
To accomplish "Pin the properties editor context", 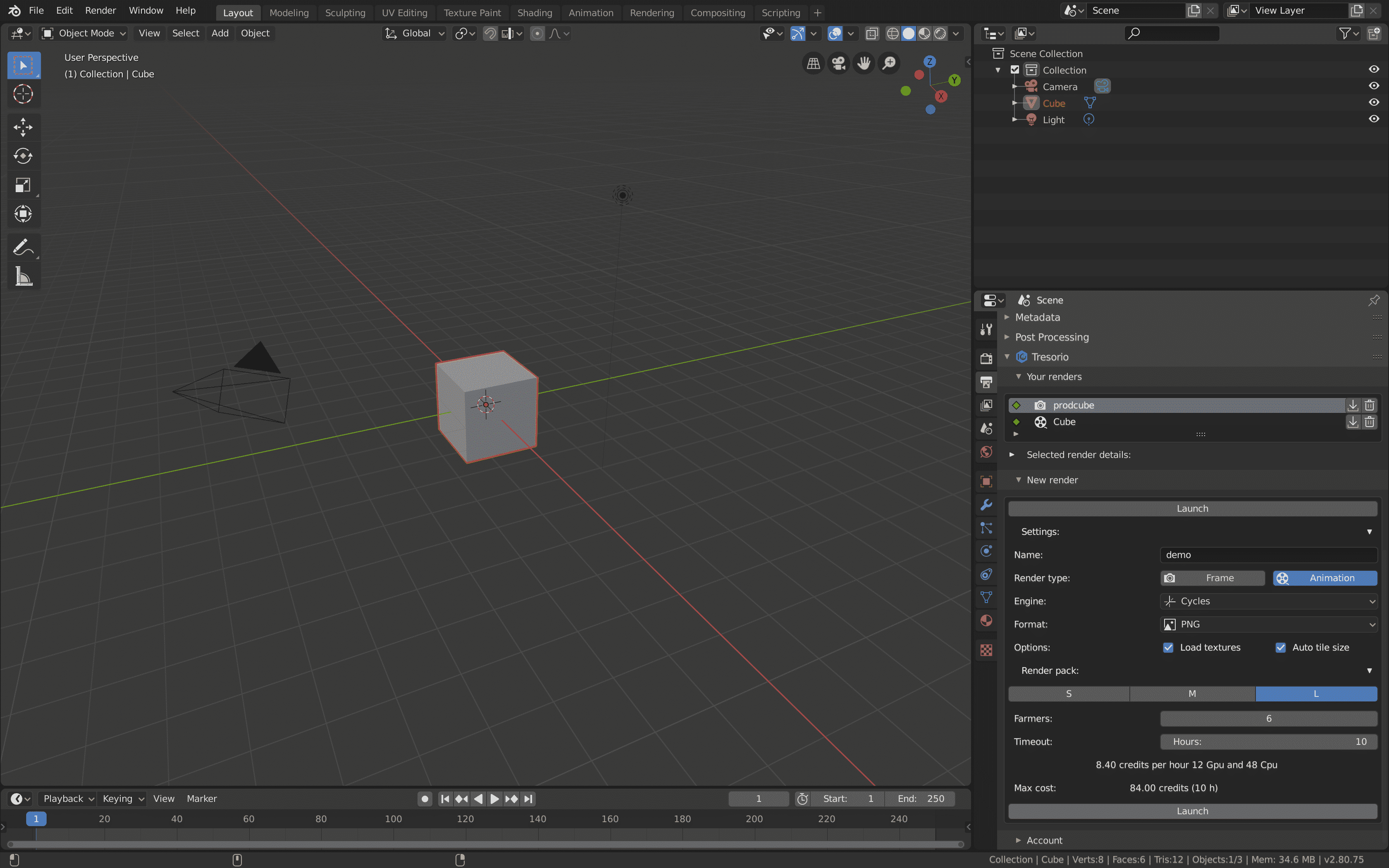I will (1374, 300).
